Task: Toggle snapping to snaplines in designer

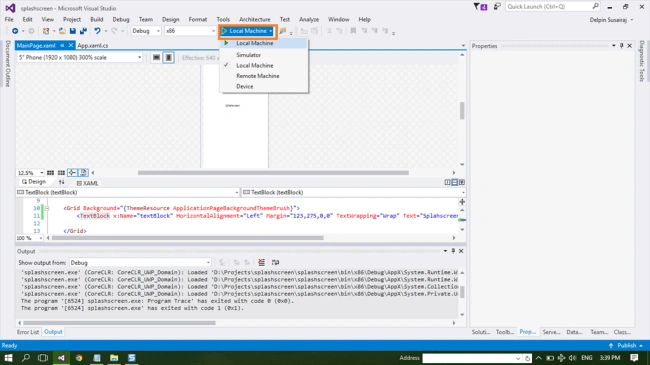Action: [x=72, y=173]
